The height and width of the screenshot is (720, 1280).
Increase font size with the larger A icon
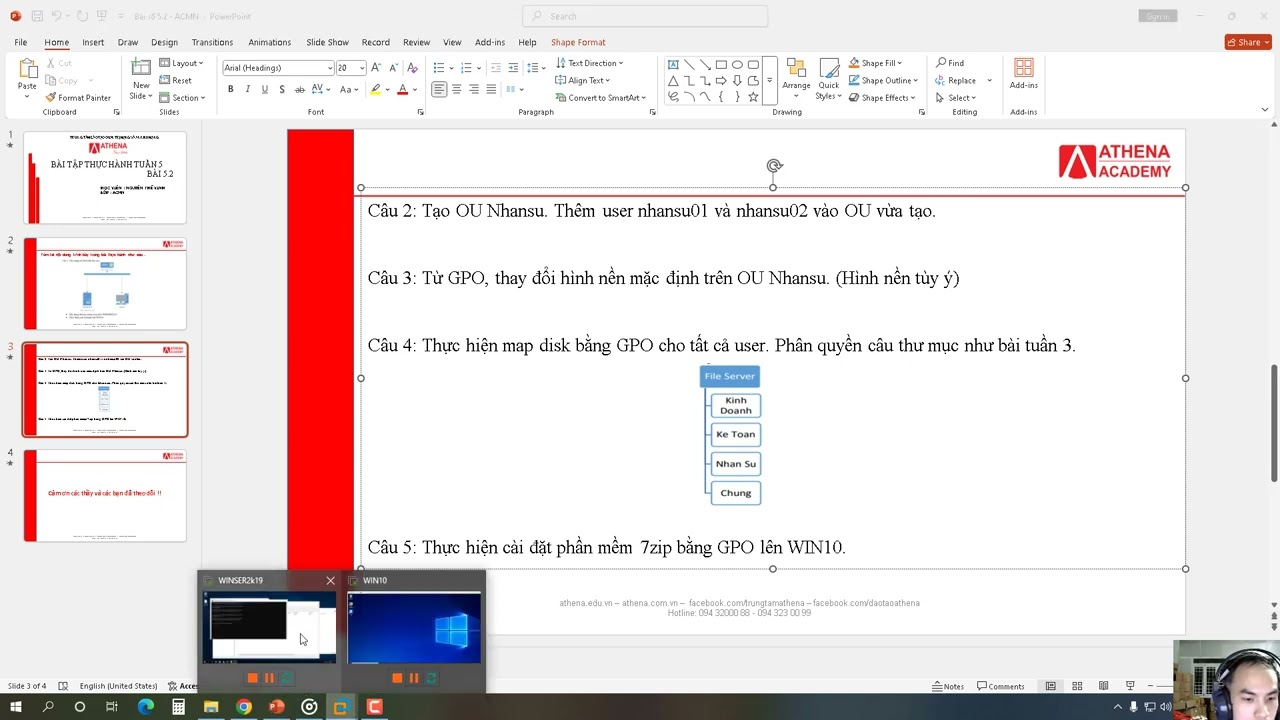(376, 68)
